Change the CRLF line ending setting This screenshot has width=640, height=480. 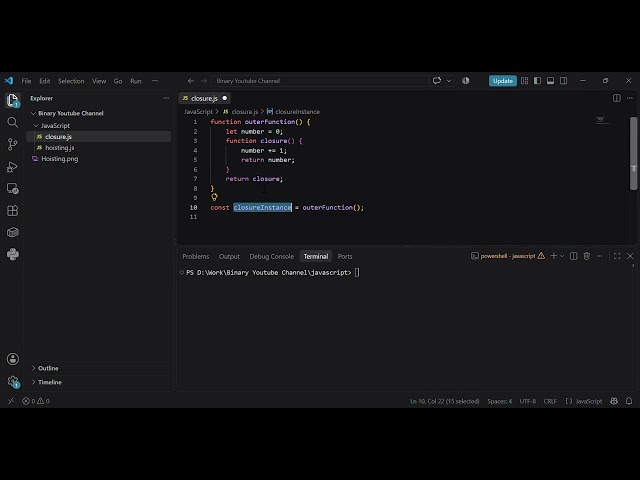[x=550, y=401]
